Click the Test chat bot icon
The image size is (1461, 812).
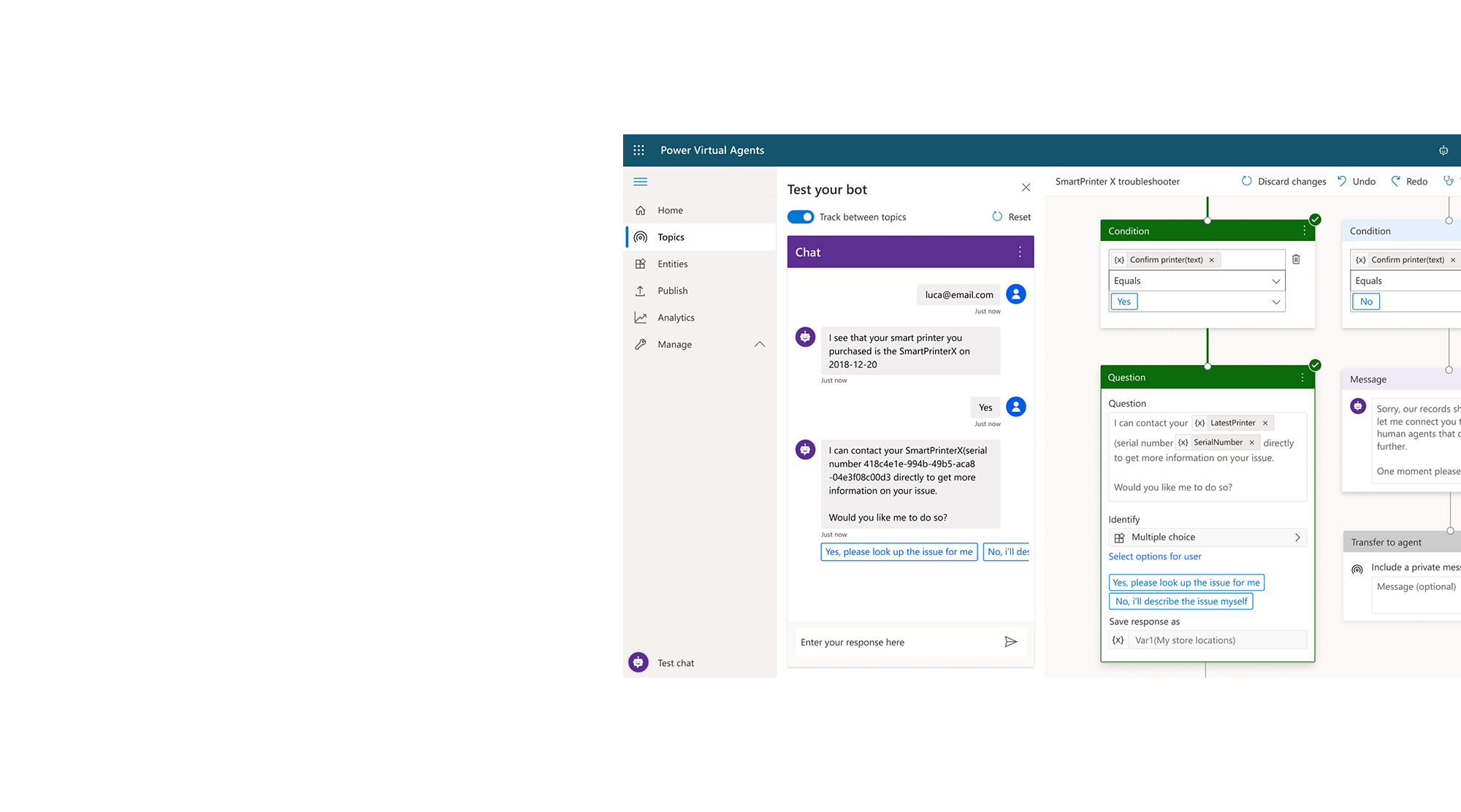coord(638,662)
